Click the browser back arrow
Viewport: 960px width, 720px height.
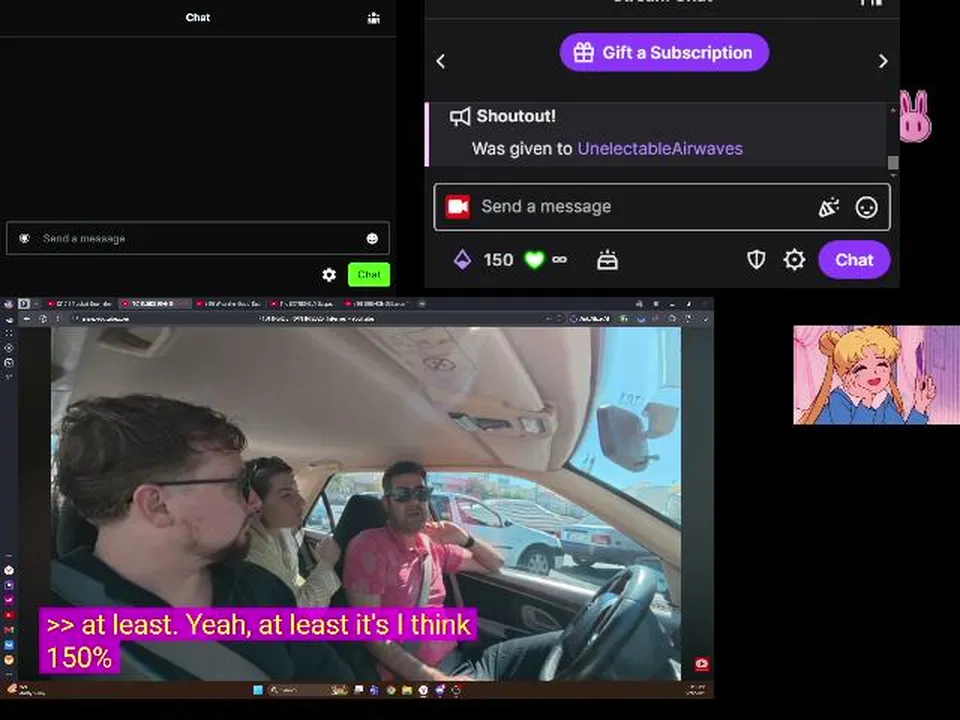[26, 318]
